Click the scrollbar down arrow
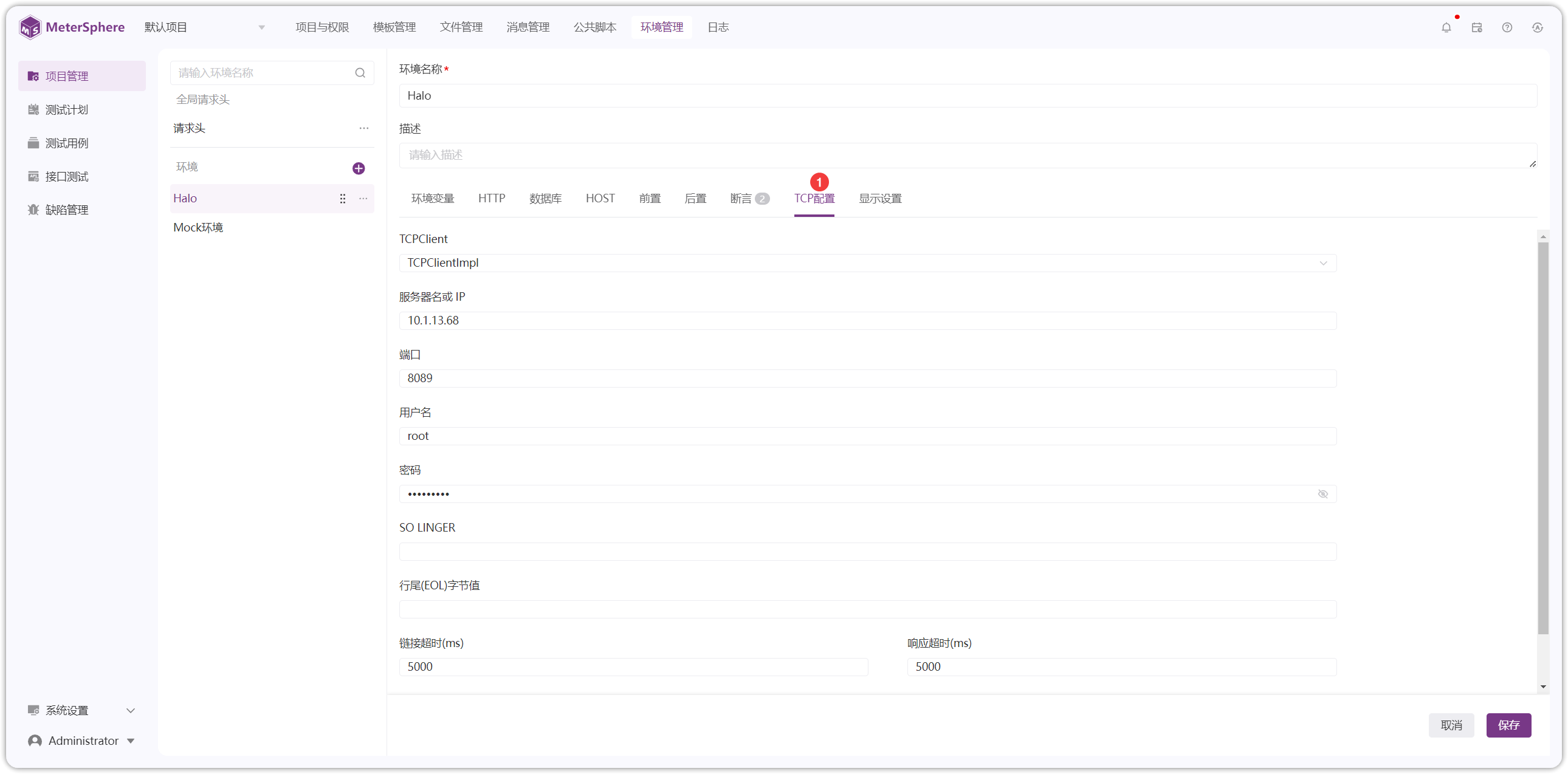1568x774 pixels. coord(1543,687)
